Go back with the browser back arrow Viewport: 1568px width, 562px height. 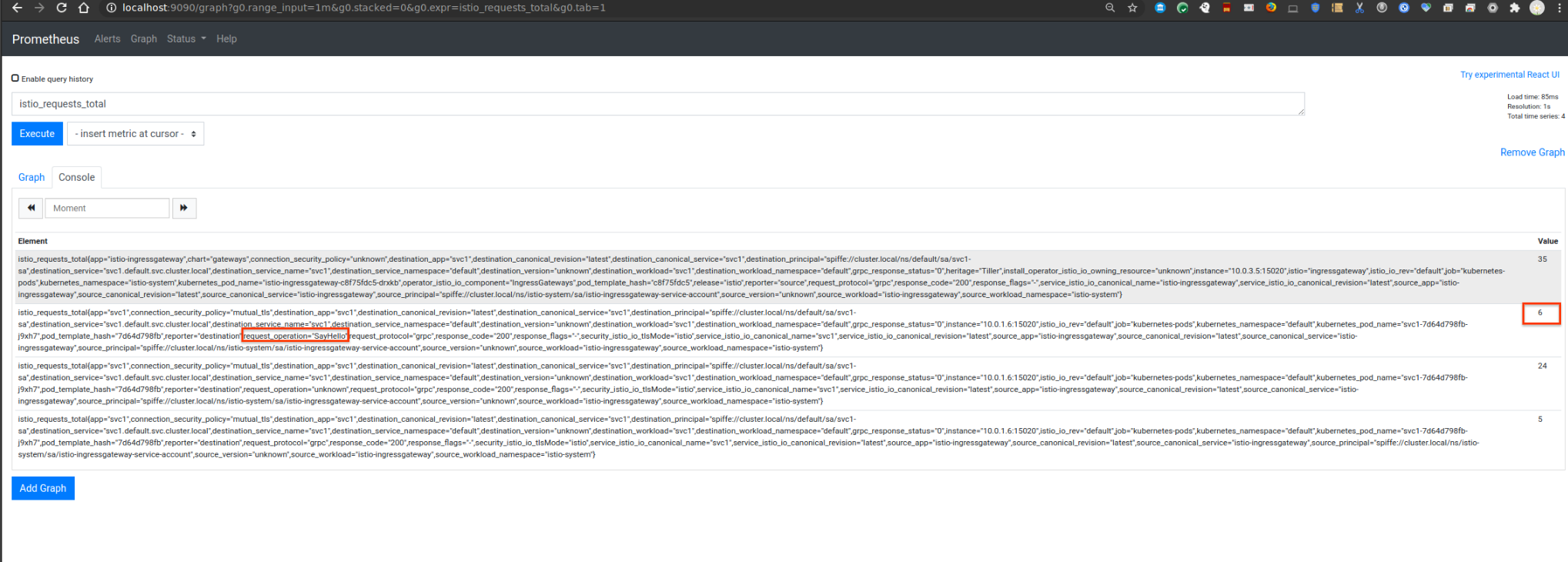click(17, 8)
